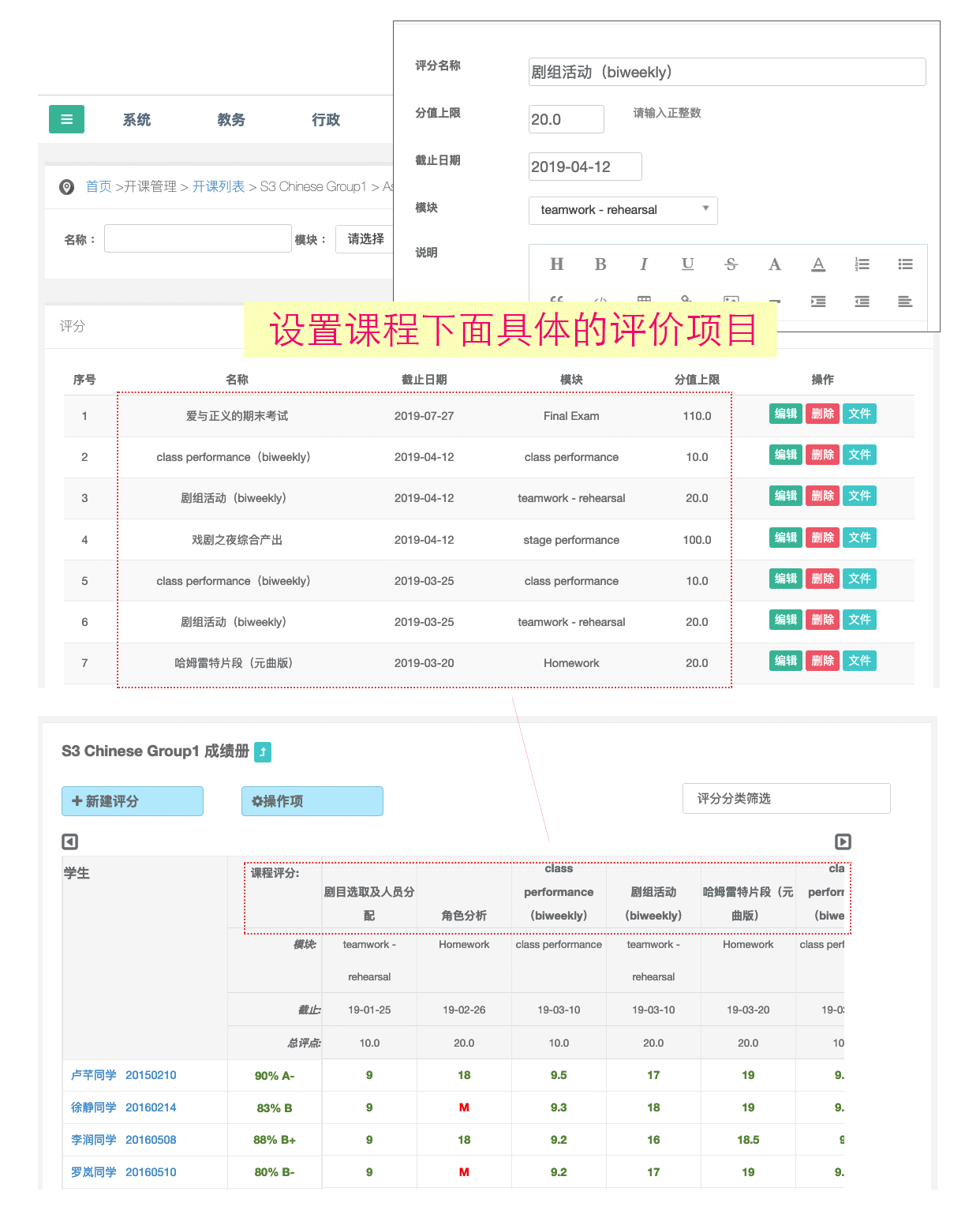Screen dimensions: 980x1214
Task: Open the 请选择 module filter dropdown
Action: (366, 239)
